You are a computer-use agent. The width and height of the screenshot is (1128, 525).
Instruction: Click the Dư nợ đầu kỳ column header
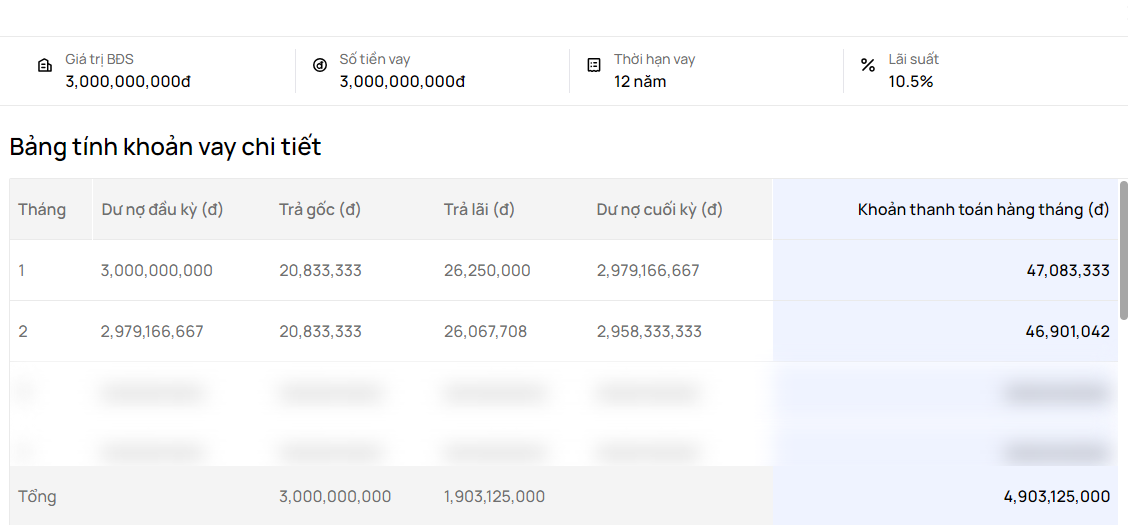coord(162,210)
